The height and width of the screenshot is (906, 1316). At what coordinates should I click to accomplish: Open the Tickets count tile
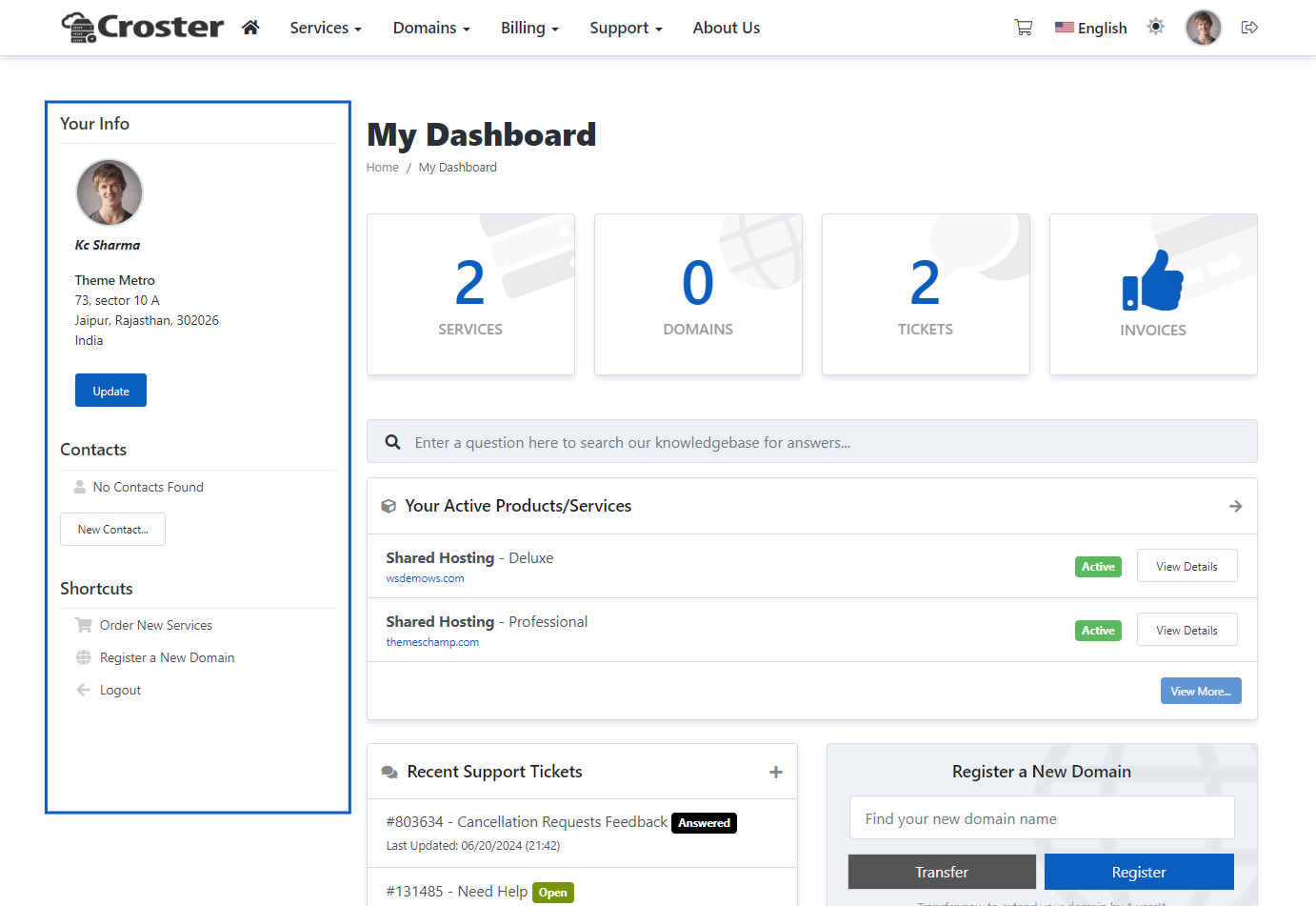click(x=925, y=294)
